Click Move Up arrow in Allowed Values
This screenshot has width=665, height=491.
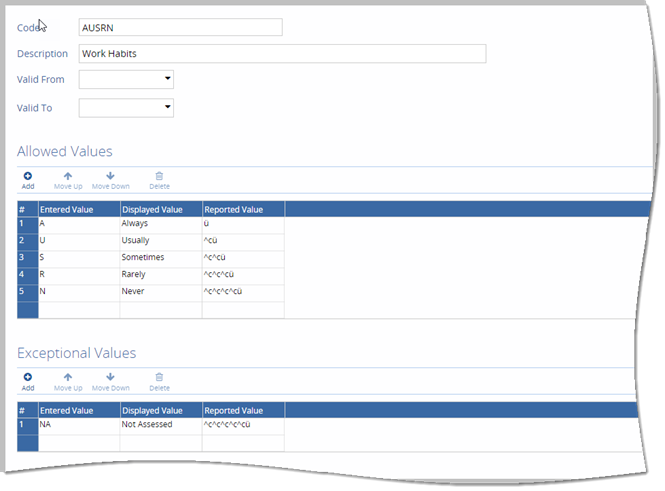(68, 178)
